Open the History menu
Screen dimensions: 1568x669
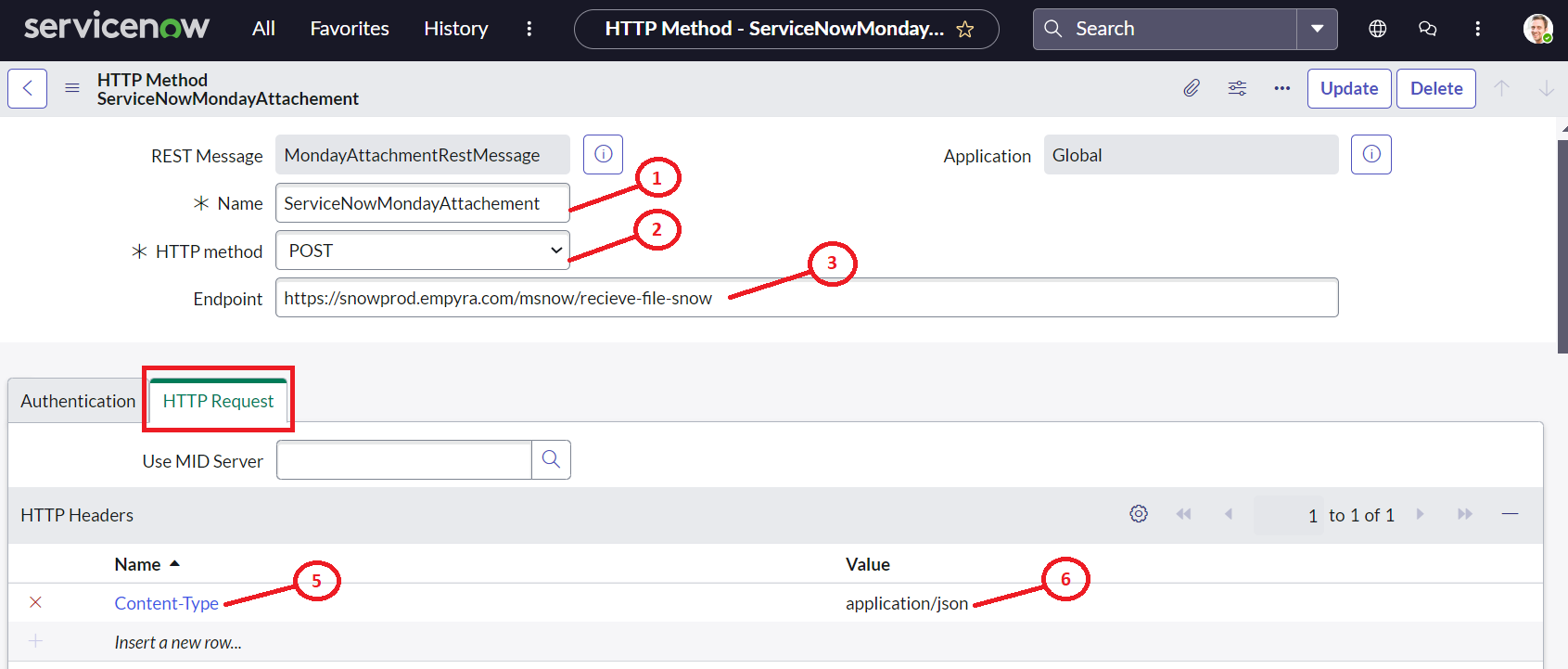point(456,29)
